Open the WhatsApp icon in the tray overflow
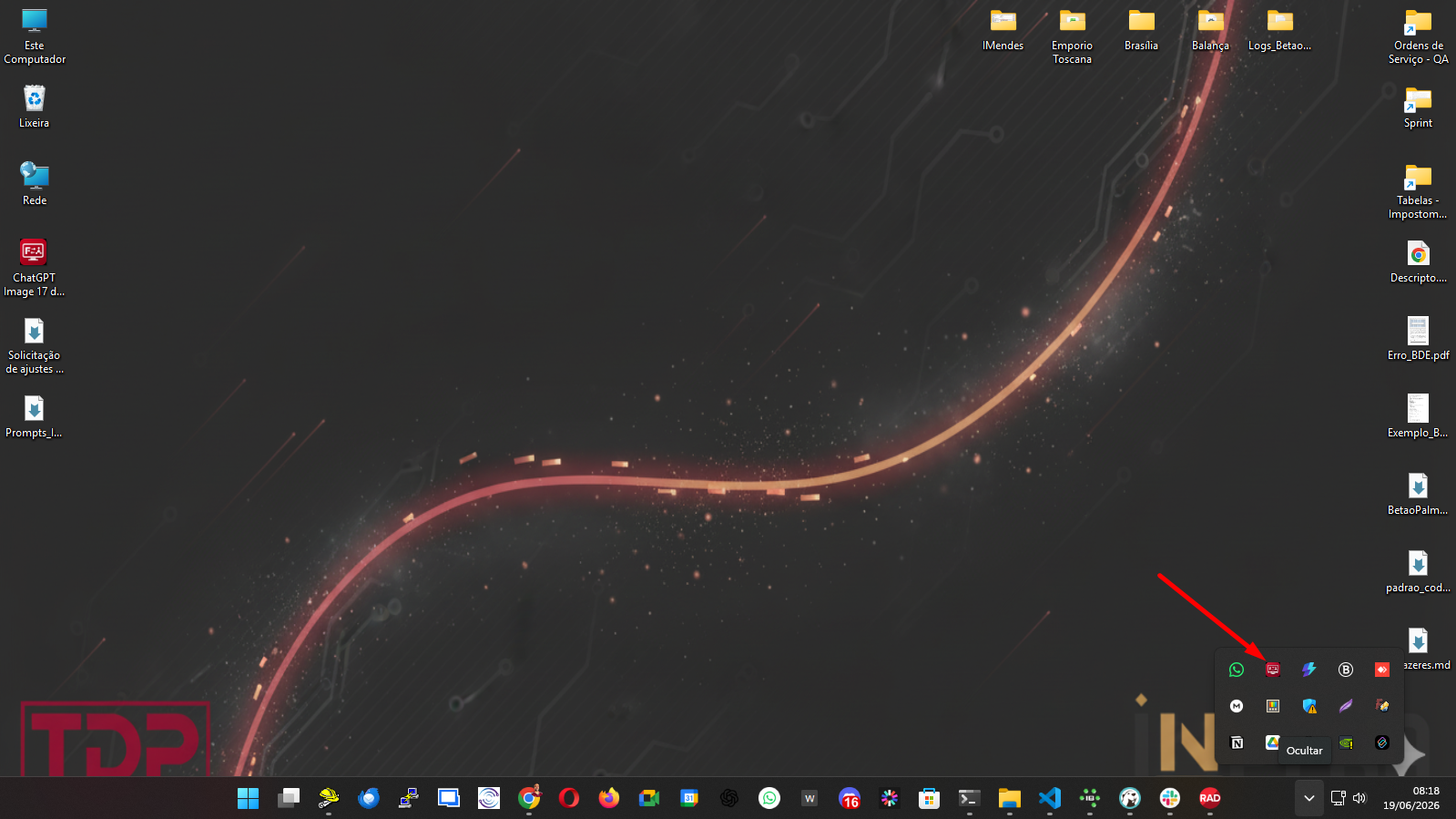Viewport: 1456px width, 819px height. pos(1237,670)
